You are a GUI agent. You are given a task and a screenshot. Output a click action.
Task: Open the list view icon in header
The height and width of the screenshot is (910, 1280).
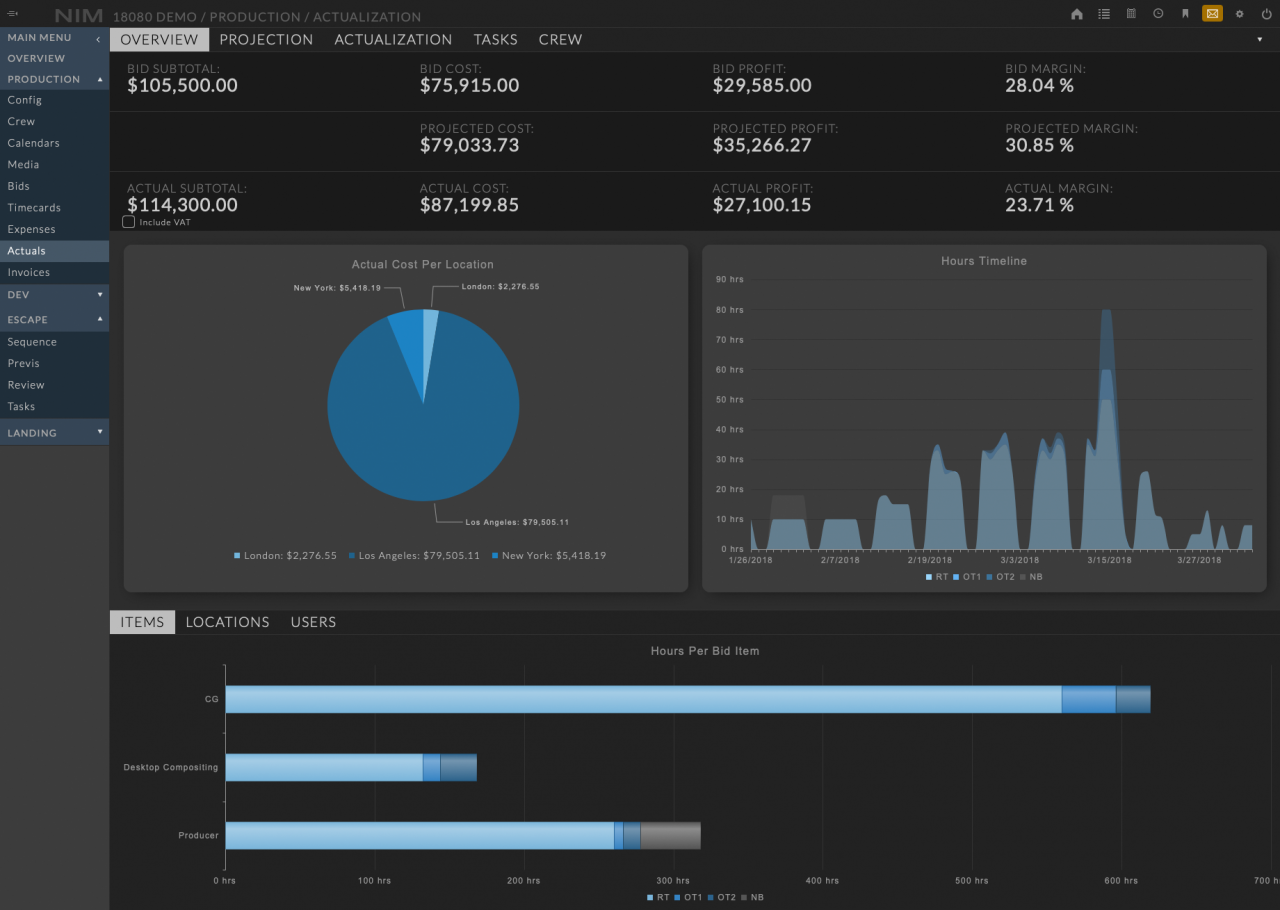(1104, 14)
